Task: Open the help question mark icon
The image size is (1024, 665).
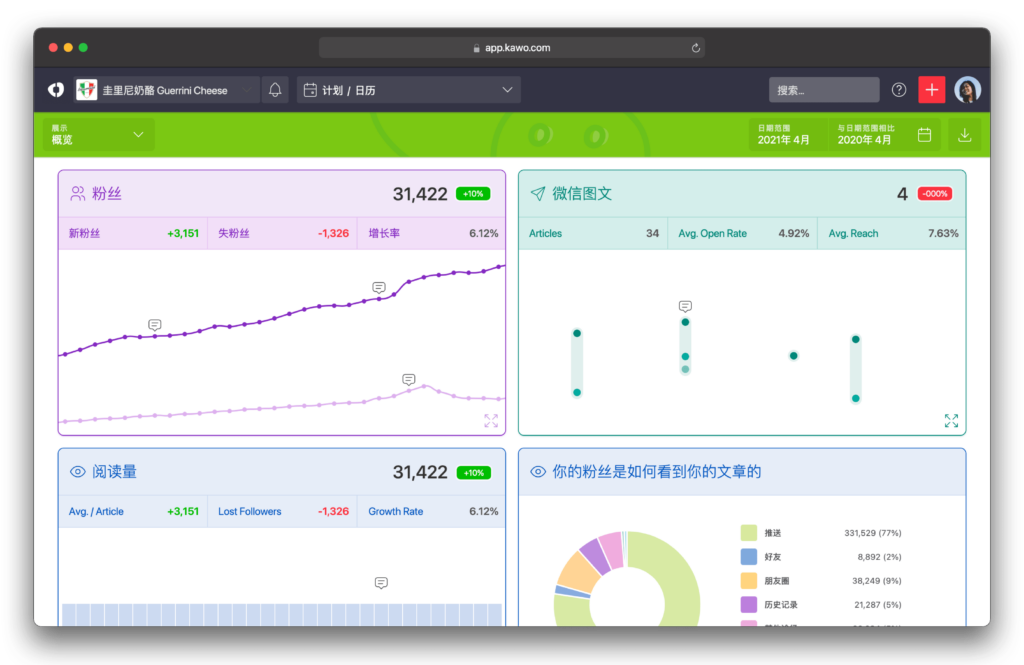Action: pyautogui.click(x=899, y=90)
